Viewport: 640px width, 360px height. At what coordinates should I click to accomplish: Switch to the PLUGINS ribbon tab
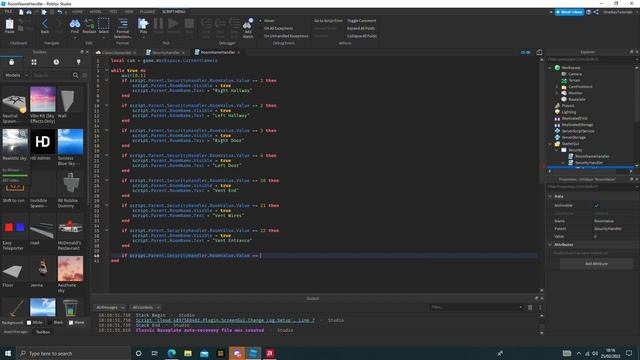click(147, 12)
